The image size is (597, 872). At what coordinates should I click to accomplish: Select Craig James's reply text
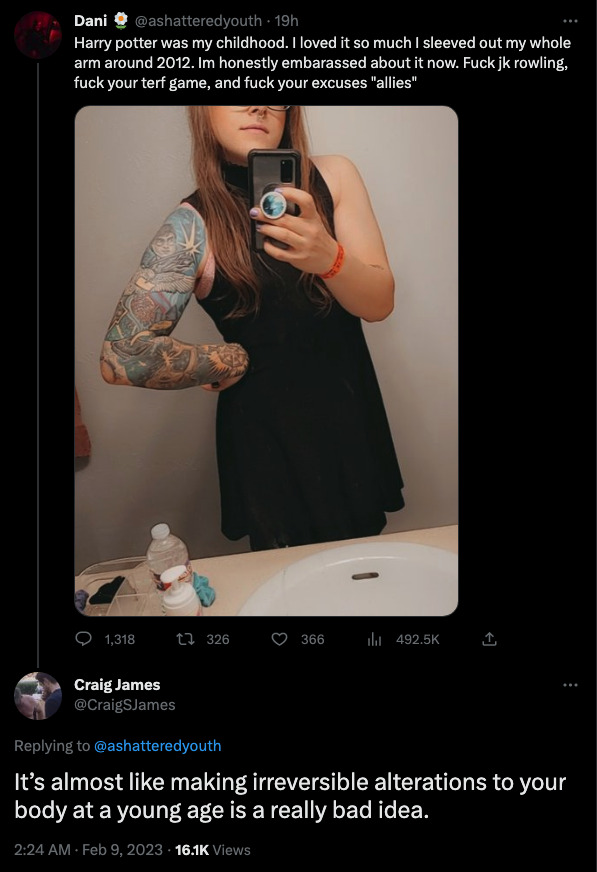click(290, 796)
